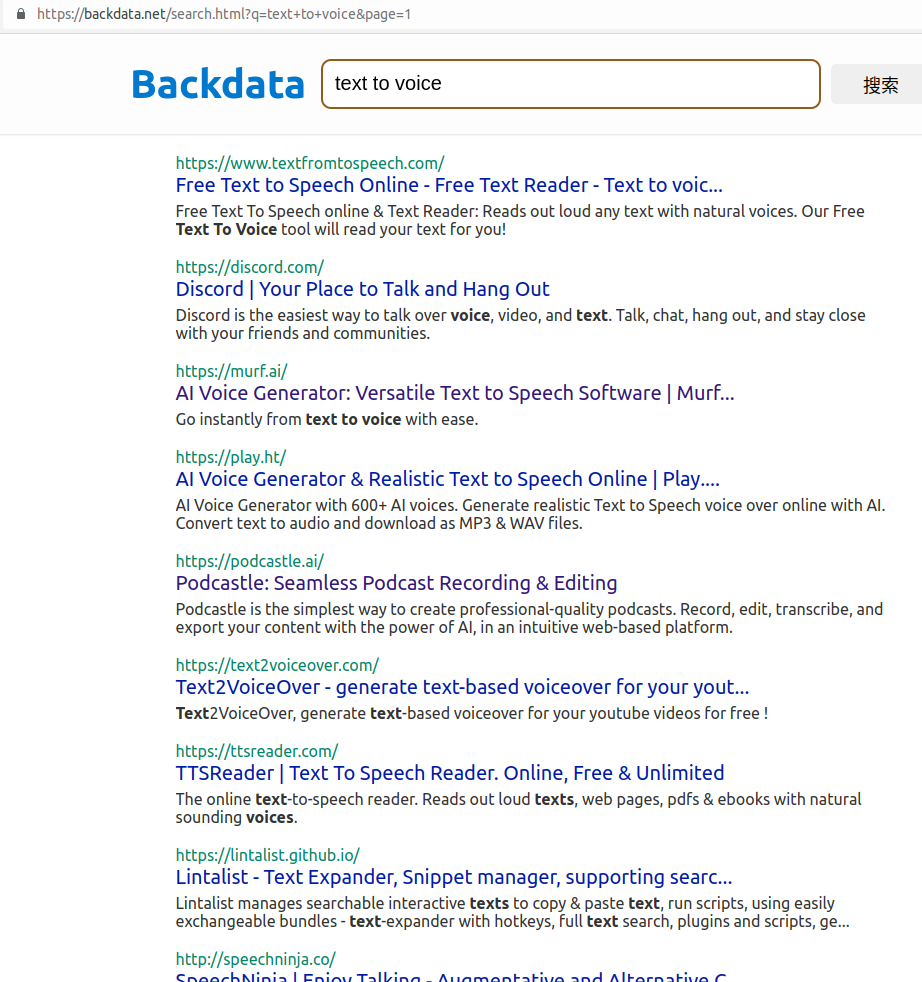Open 'Free Text to Speech Online' result
Screen dimensions: 922x982
coord(449,185)
